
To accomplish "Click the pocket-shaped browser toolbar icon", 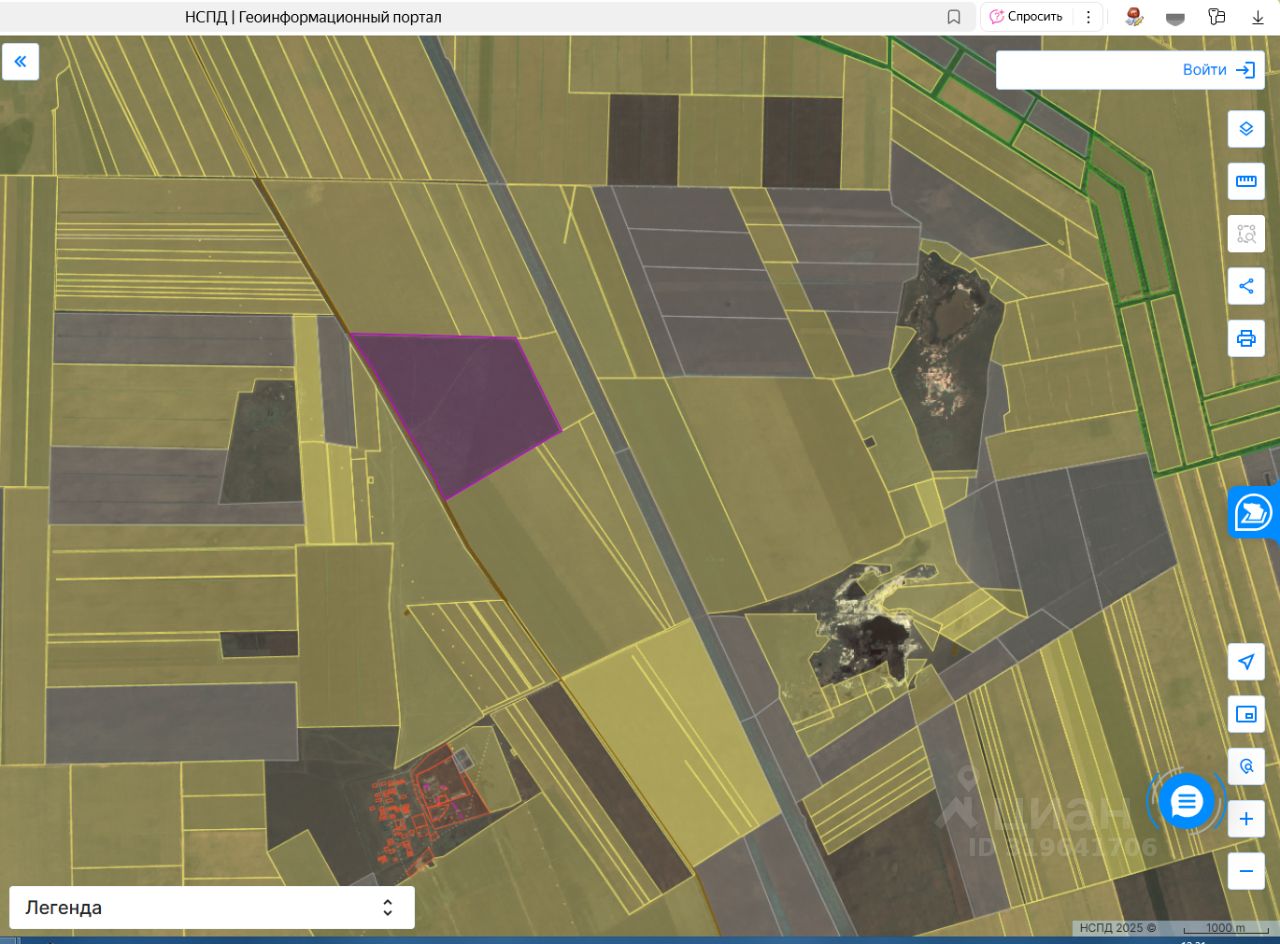I will [1175, 17].
